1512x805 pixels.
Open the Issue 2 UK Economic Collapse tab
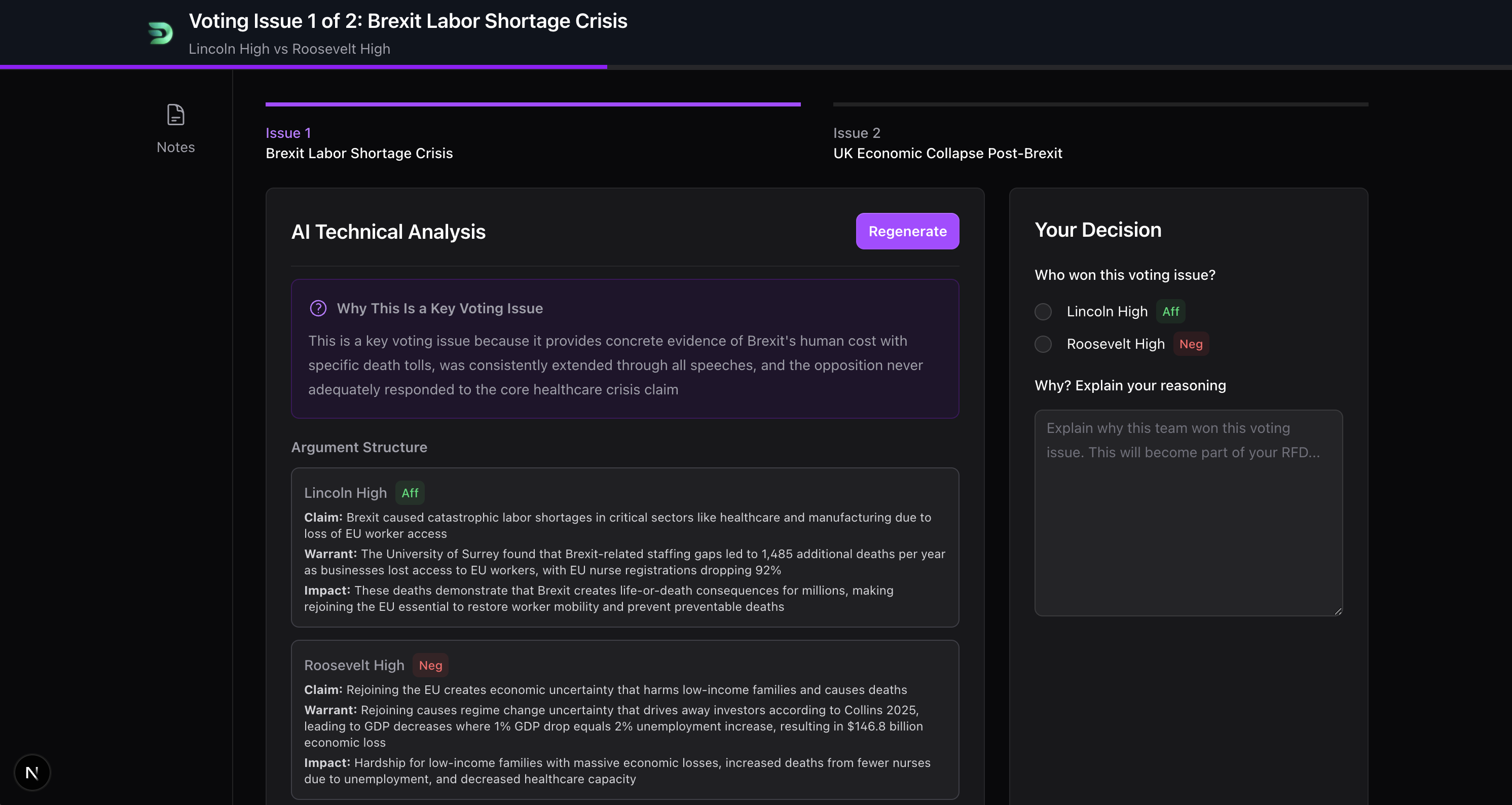coord(947,143)
